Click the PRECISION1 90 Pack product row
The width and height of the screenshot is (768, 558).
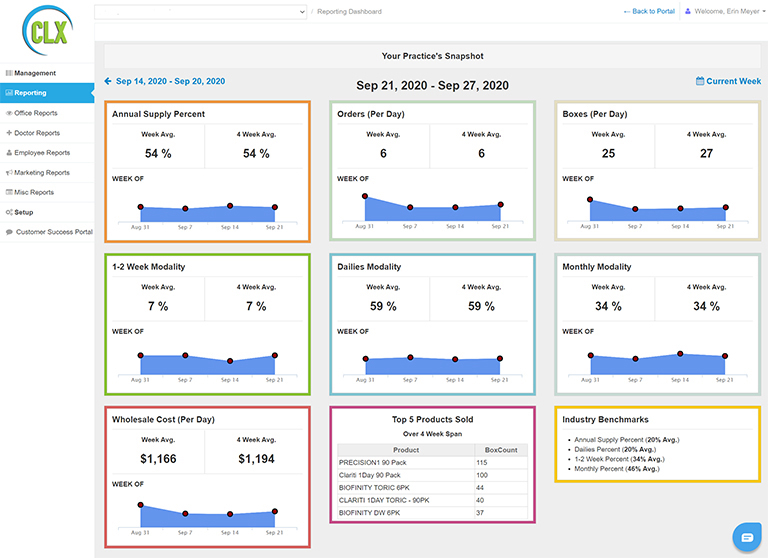(432, 462)
